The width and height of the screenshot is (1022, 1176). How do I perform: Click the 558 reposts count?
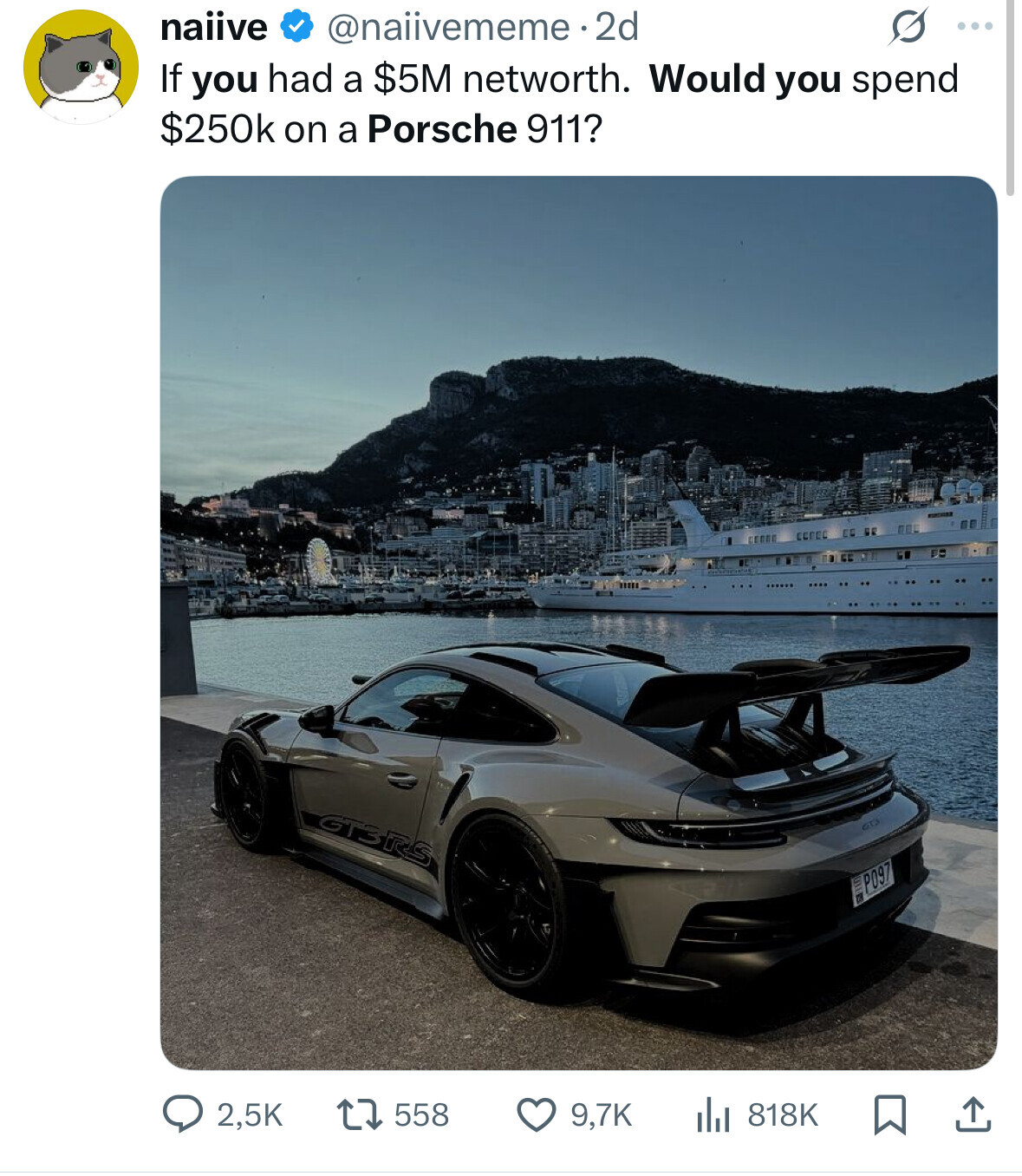tap(421, 1115)
